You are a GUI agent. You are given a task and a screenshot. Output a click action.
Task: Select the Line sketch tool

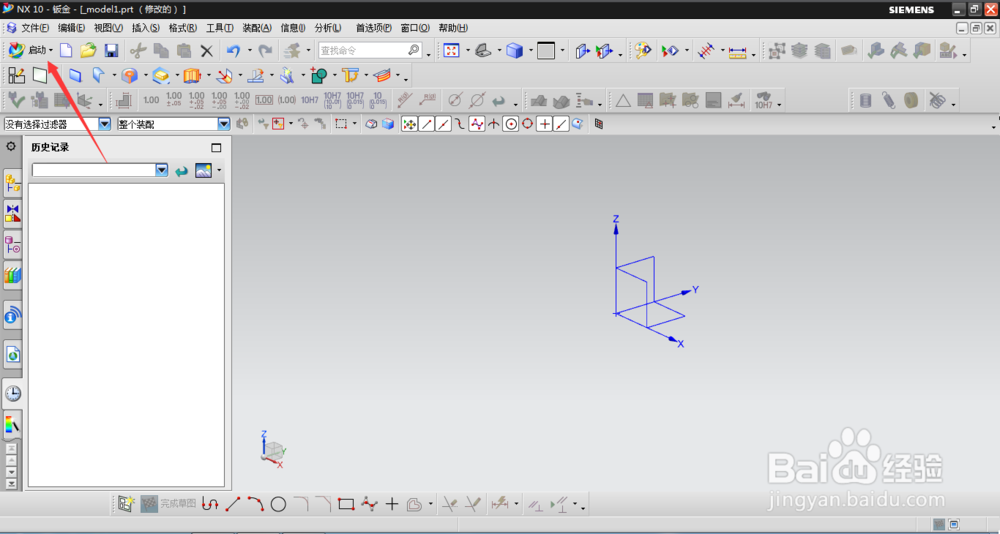(233, 505)
